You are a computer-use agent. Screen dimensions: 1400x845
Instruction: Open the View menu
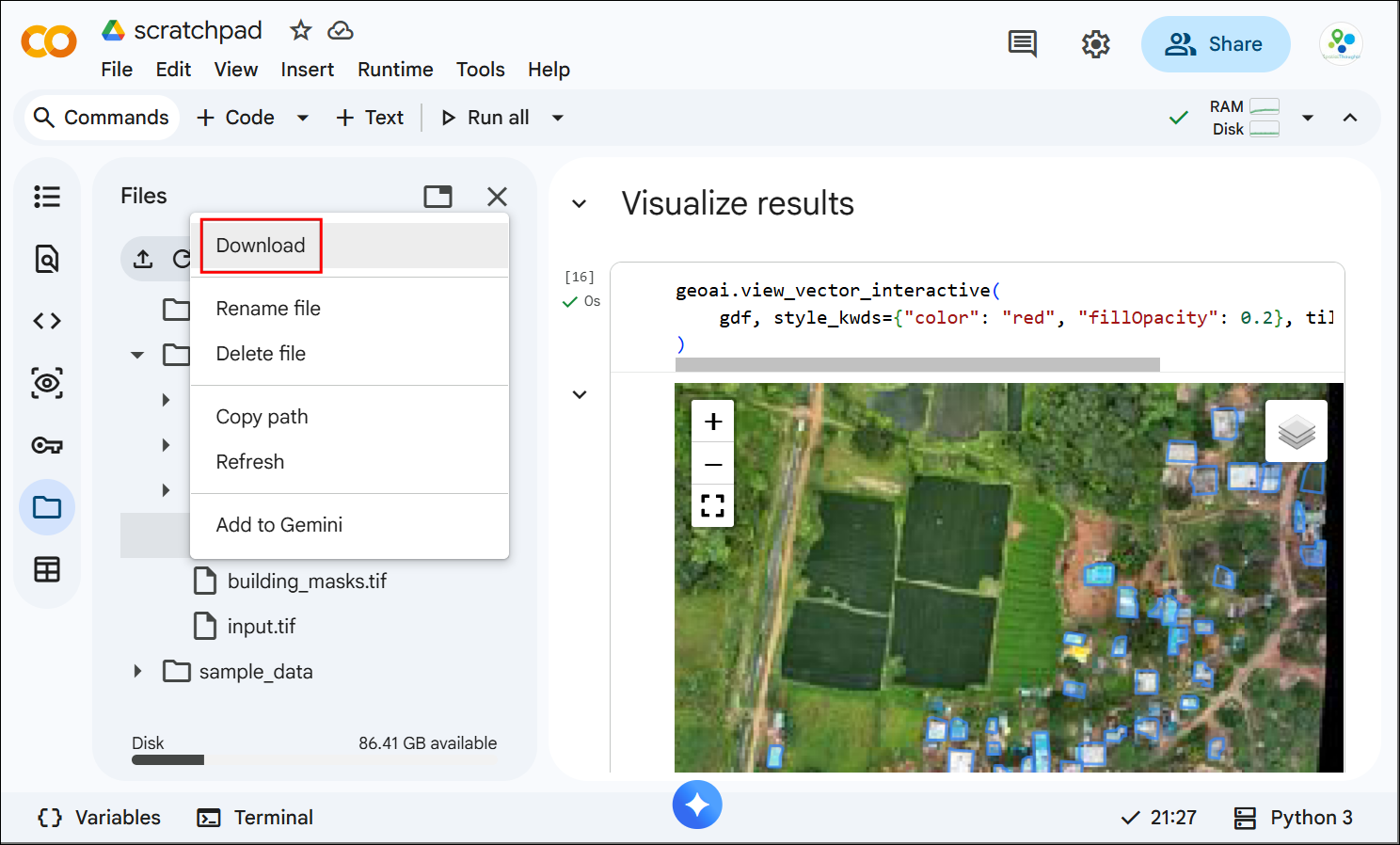(235, 70)
